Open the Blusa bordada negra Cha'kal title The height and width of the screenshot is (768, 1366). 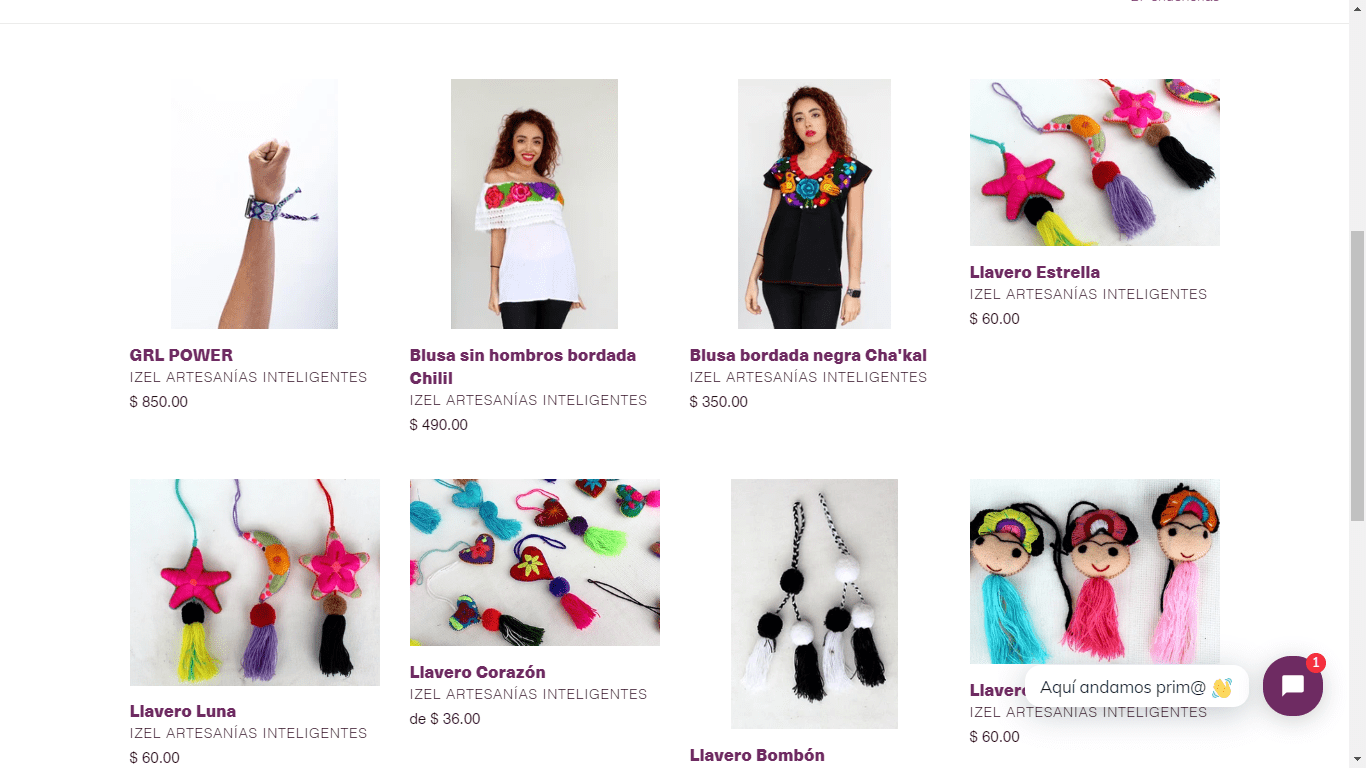(x=808, y=355)
